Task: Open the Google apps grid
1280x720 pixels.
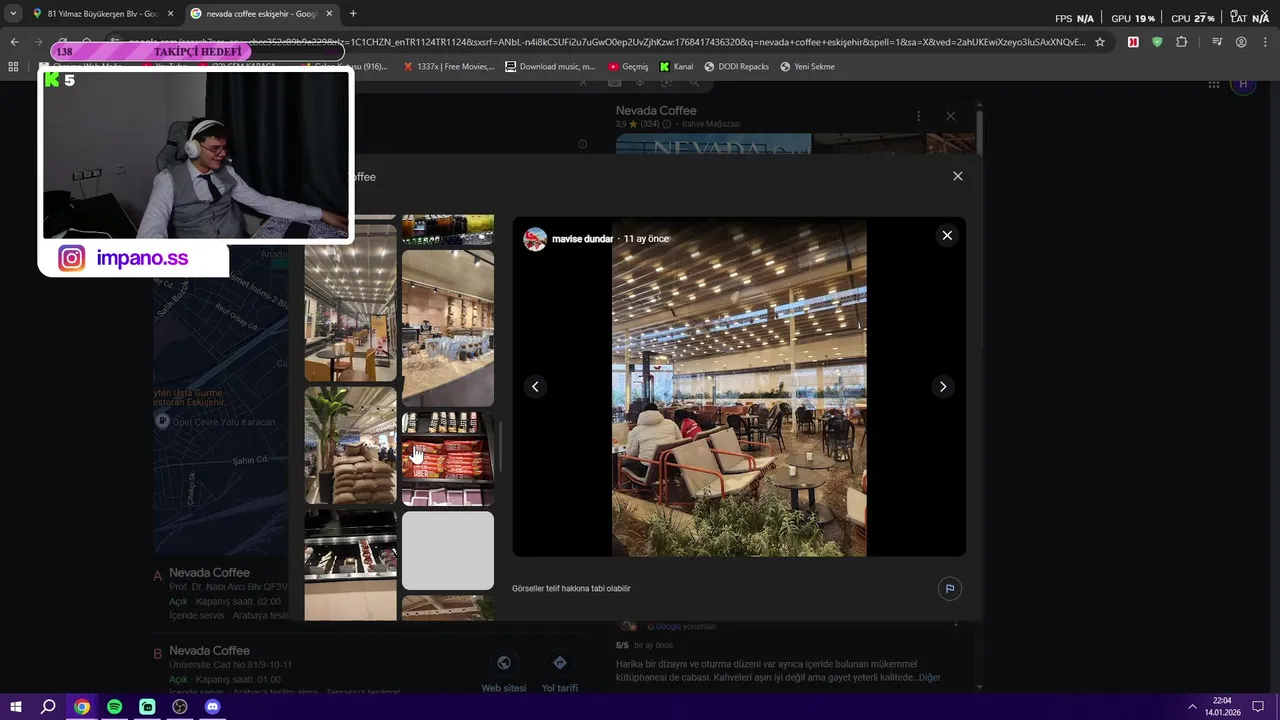Action: coord(1214,85)
